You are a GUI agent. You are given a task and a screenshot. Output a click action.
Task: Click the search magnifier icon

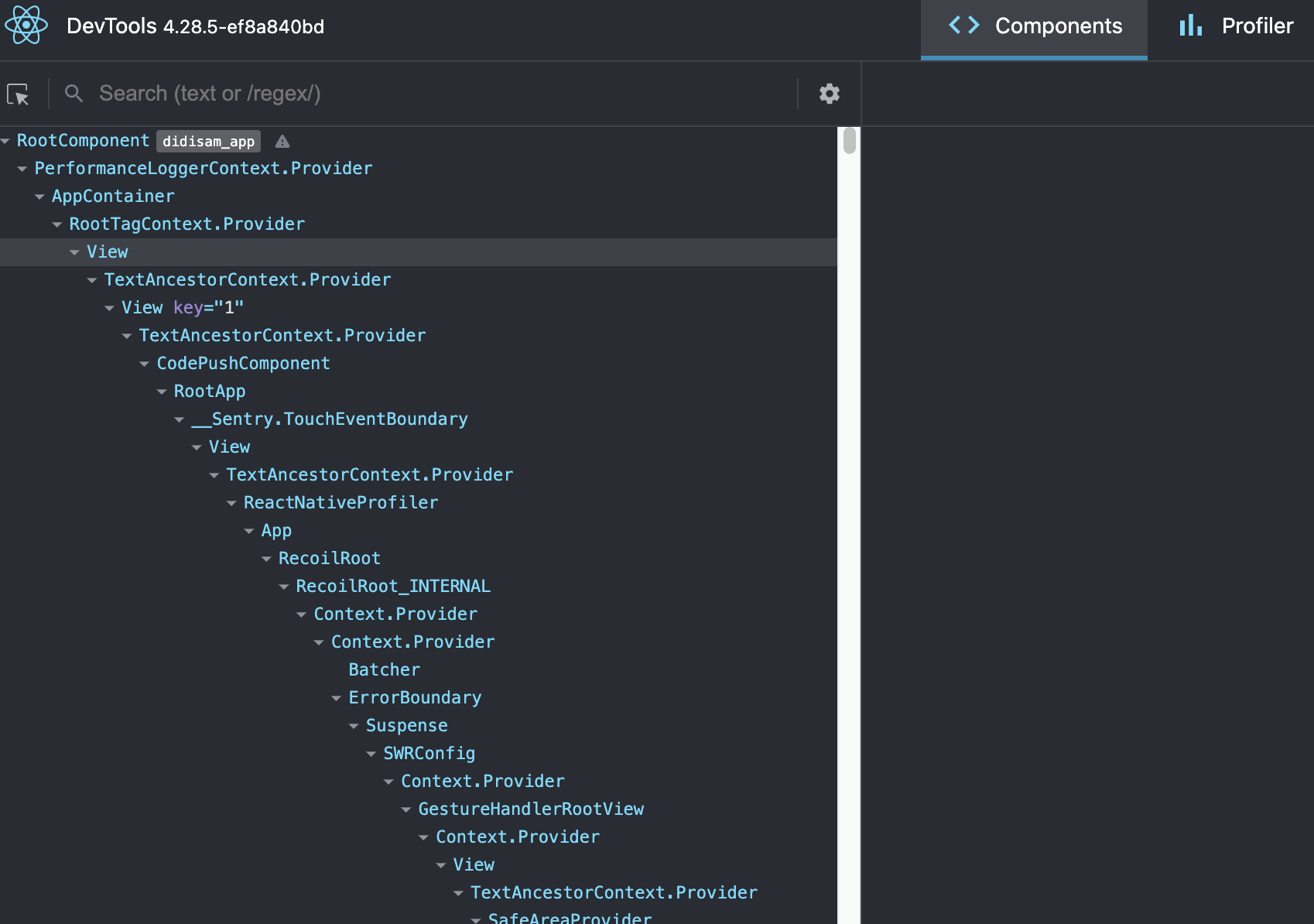[x=74, y=94]
